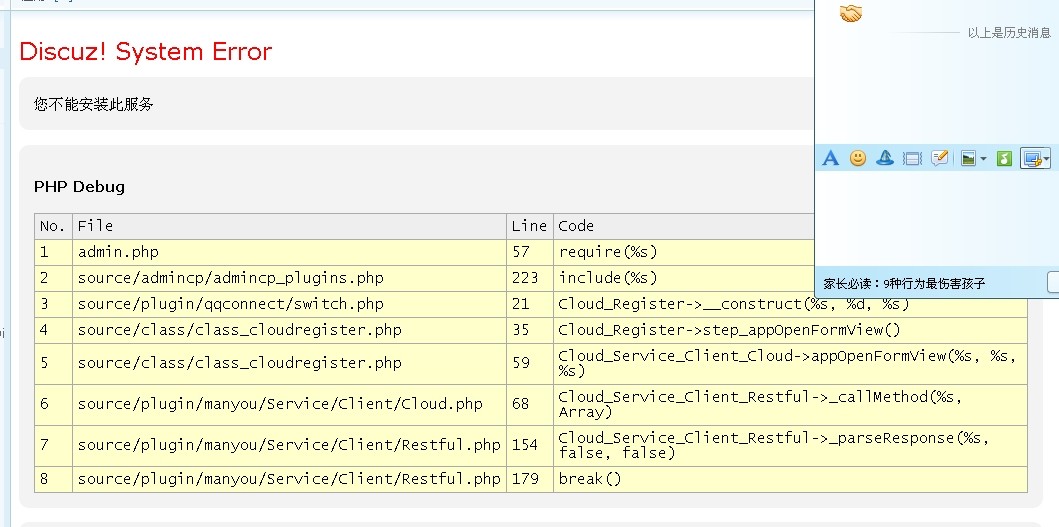1059x527 pixels.
Task: Click the Cloud_Register->__construct code cell
Action: (x=790, y=307)
